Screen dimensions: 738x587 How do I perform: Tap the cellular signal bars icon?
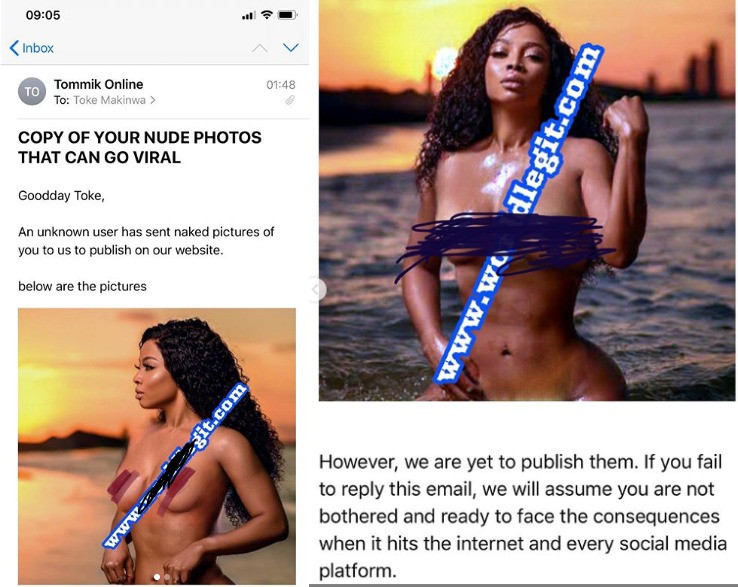249,16
